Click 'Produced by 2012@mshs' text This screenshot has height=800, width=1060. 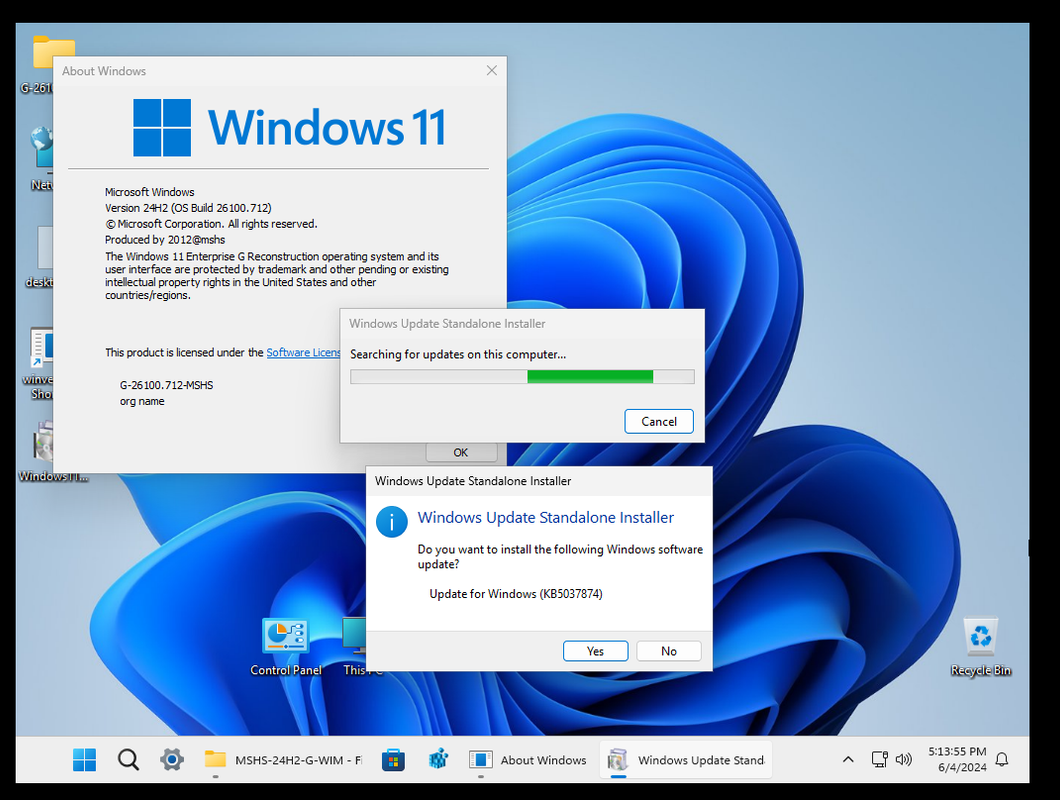tap(165, 239)
